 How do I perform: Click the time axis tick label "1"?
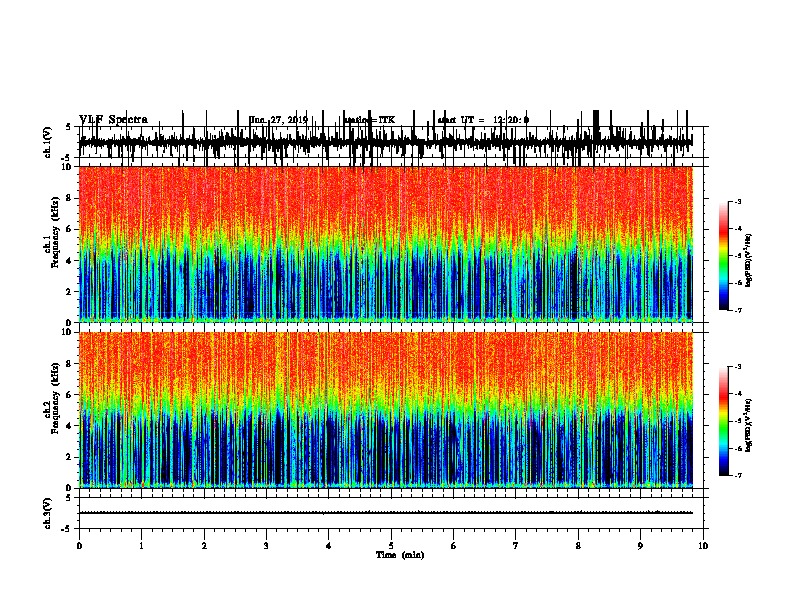click(x=141, y=546)
